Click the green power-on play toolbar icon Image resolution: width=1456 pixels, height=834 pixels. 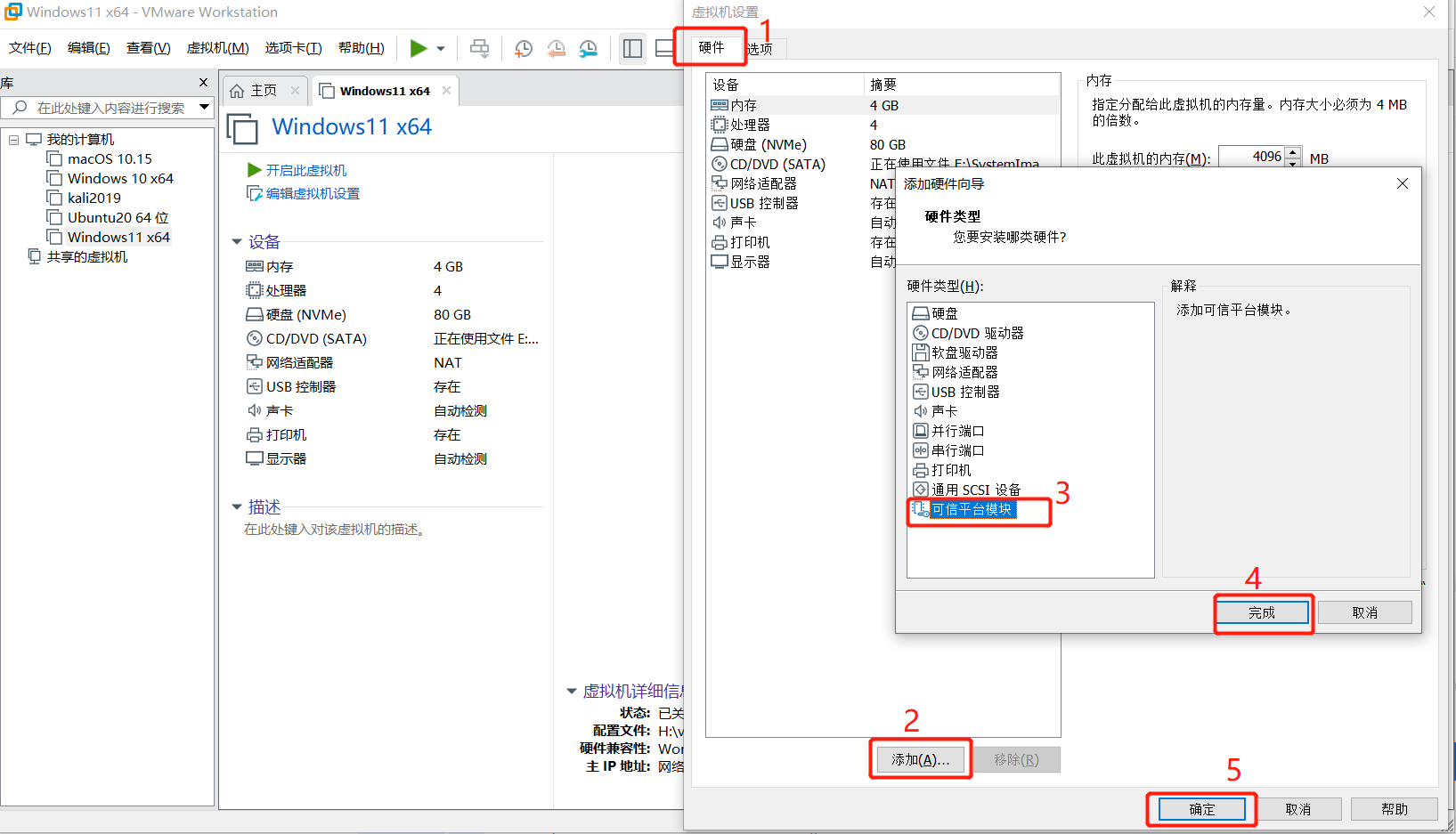point(419,48)
